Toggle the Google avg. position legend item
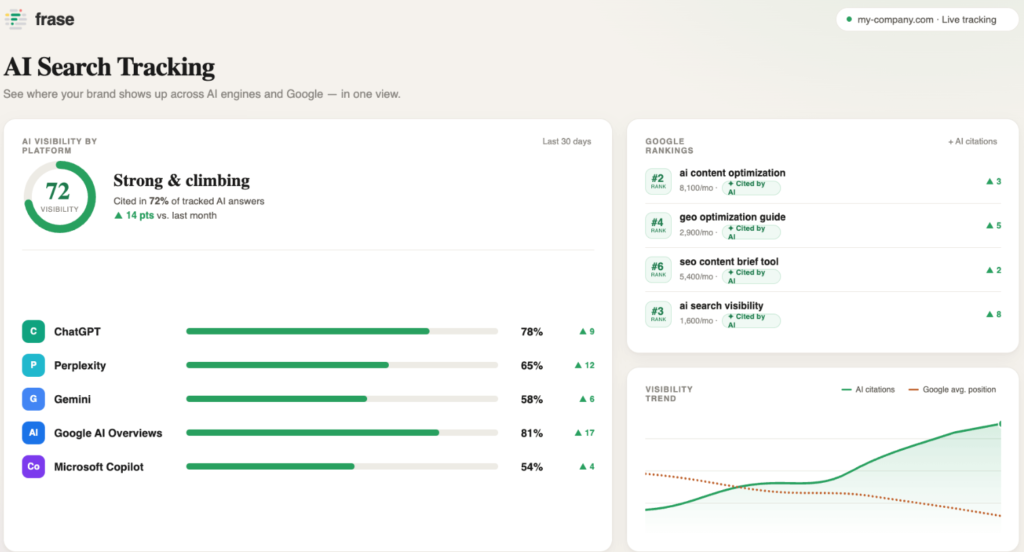This screenshot has height=552, width=1024. [x=952, y=389]
